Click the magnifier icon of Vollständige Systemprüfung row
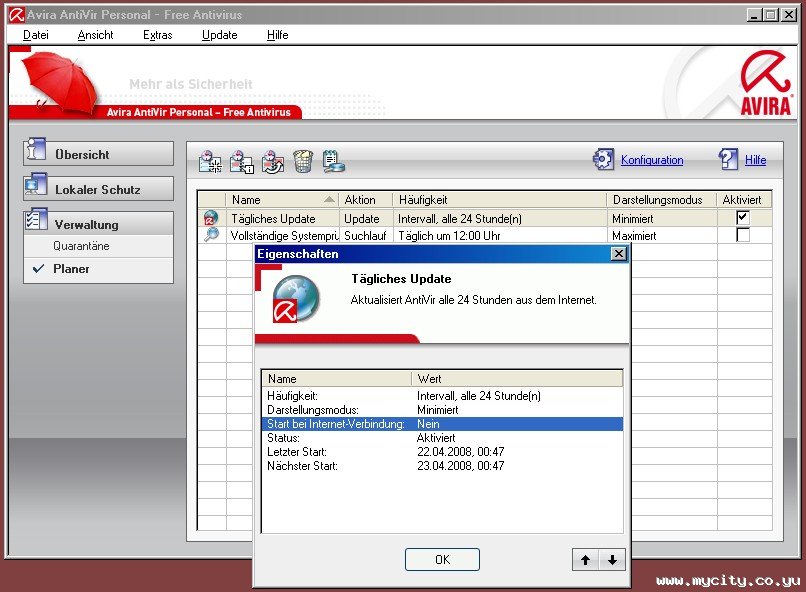Viewport: 806px width, 592px height. 211,235
